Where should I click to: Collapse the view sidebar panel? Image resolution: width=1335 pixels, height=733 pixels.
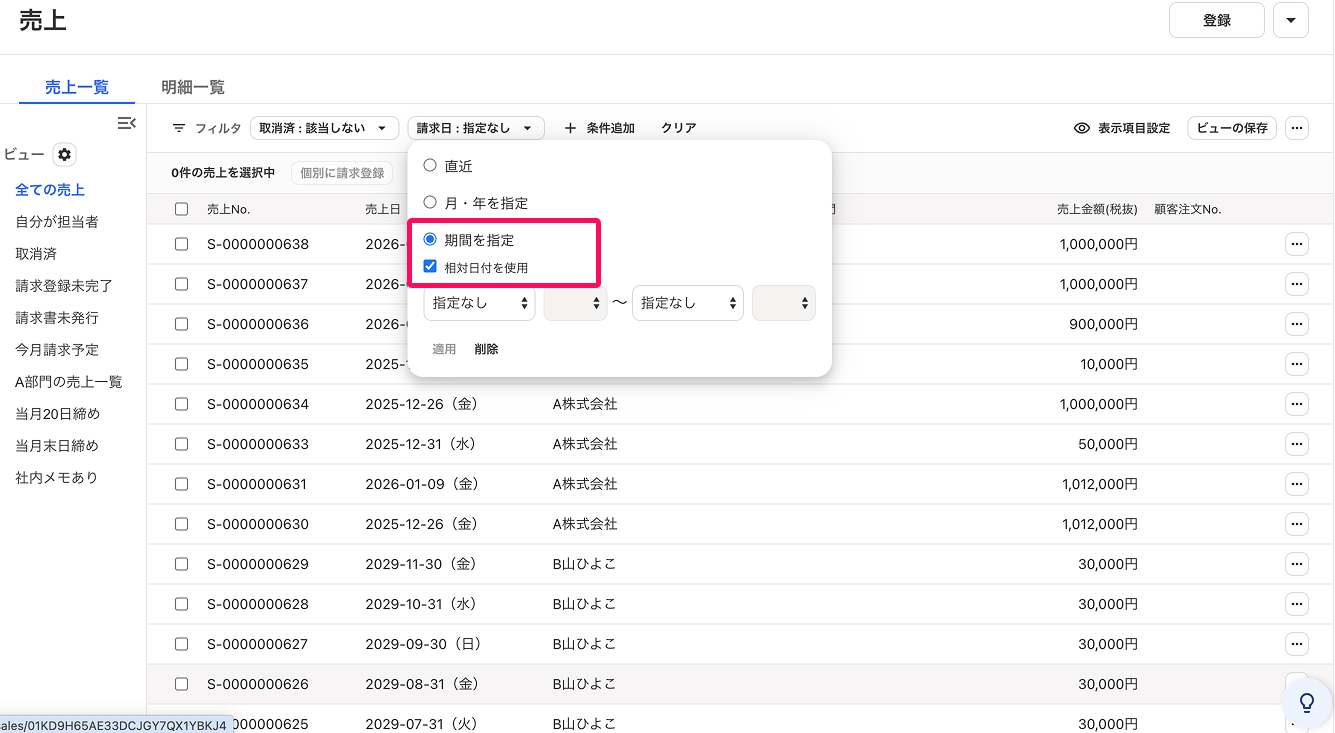pyautogui.click(x=126, y=123)
